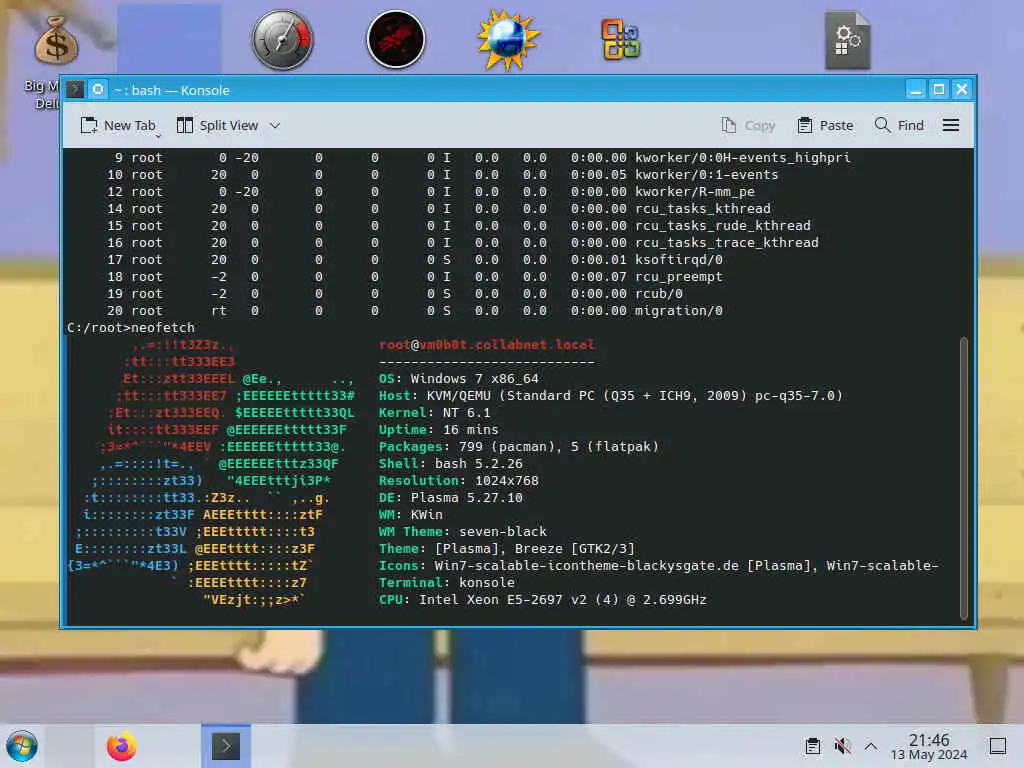Expand the Split View chevron dropdown
This screenshot has height=768, width=1024.
pos(275,125)
